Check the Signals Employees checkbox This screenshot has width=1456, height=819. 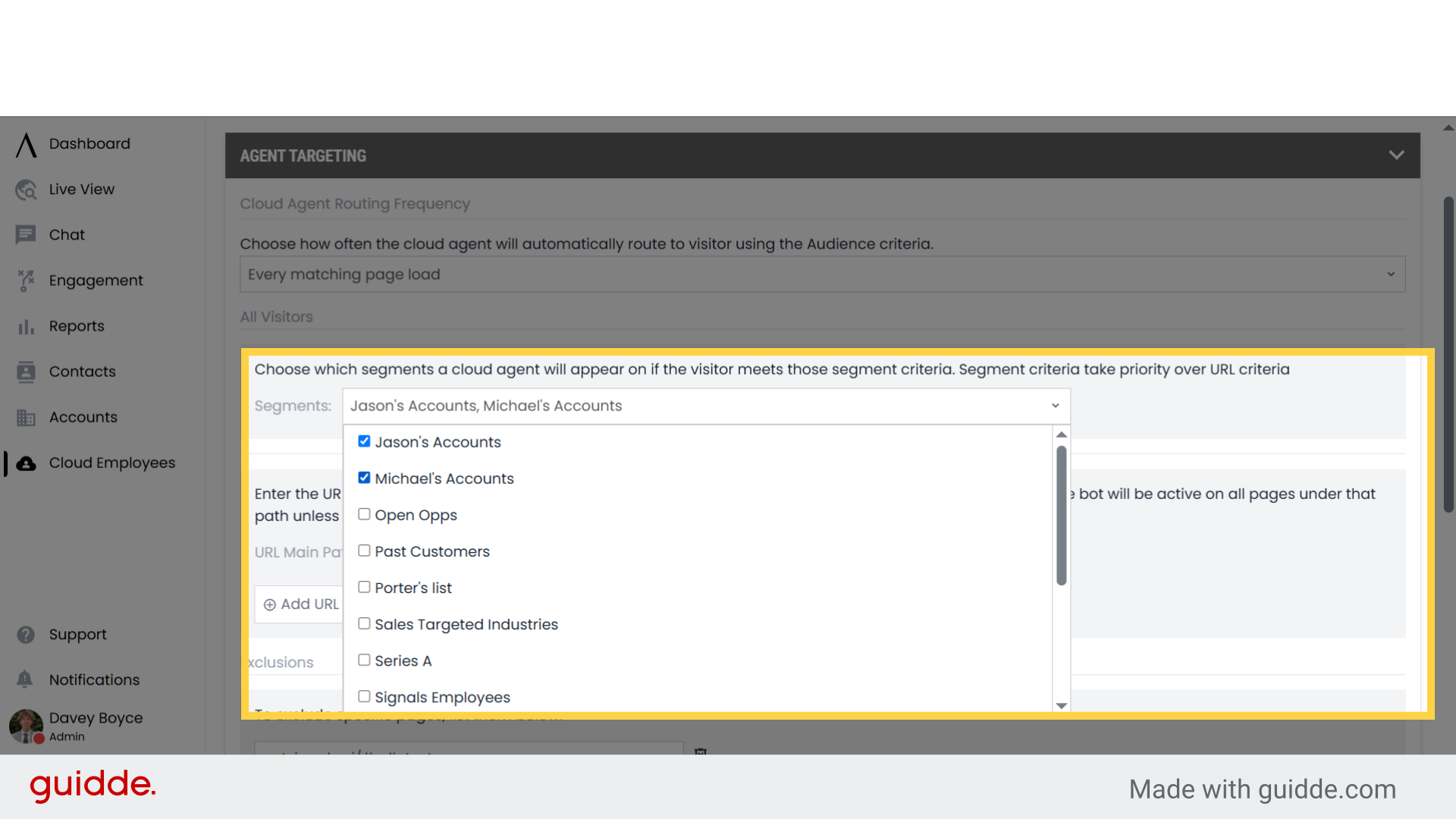(364, 696)
